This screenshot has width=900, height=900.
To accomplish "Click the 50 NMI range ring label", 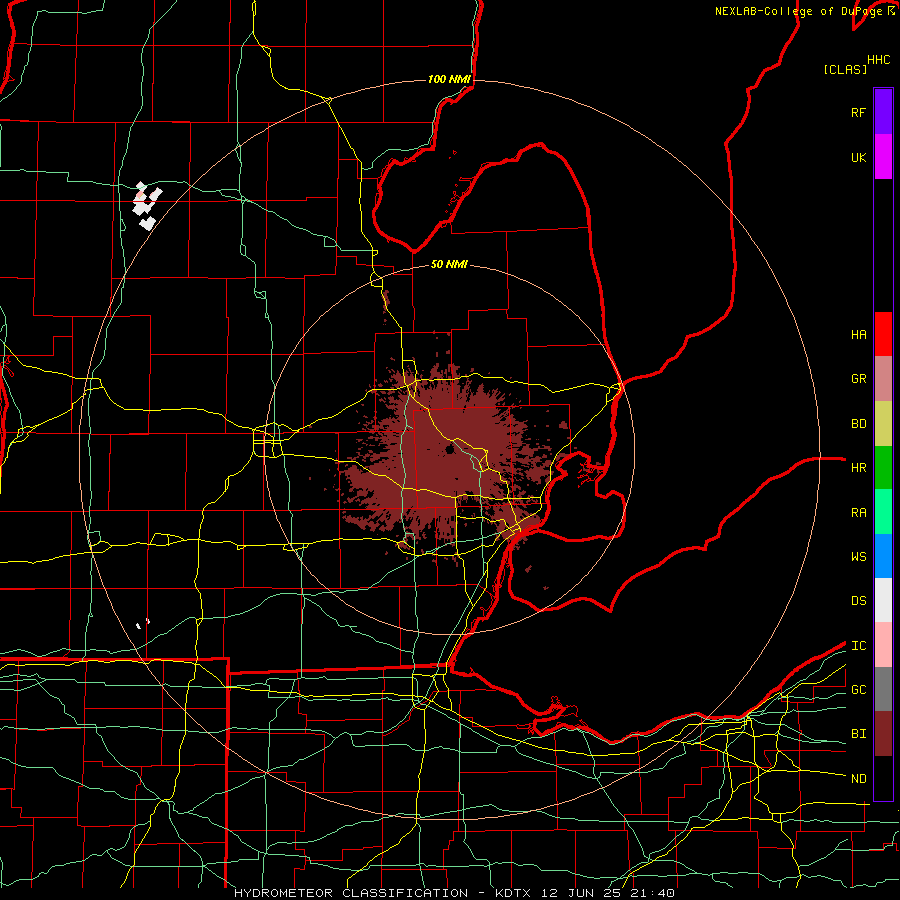I will [449, 264].
